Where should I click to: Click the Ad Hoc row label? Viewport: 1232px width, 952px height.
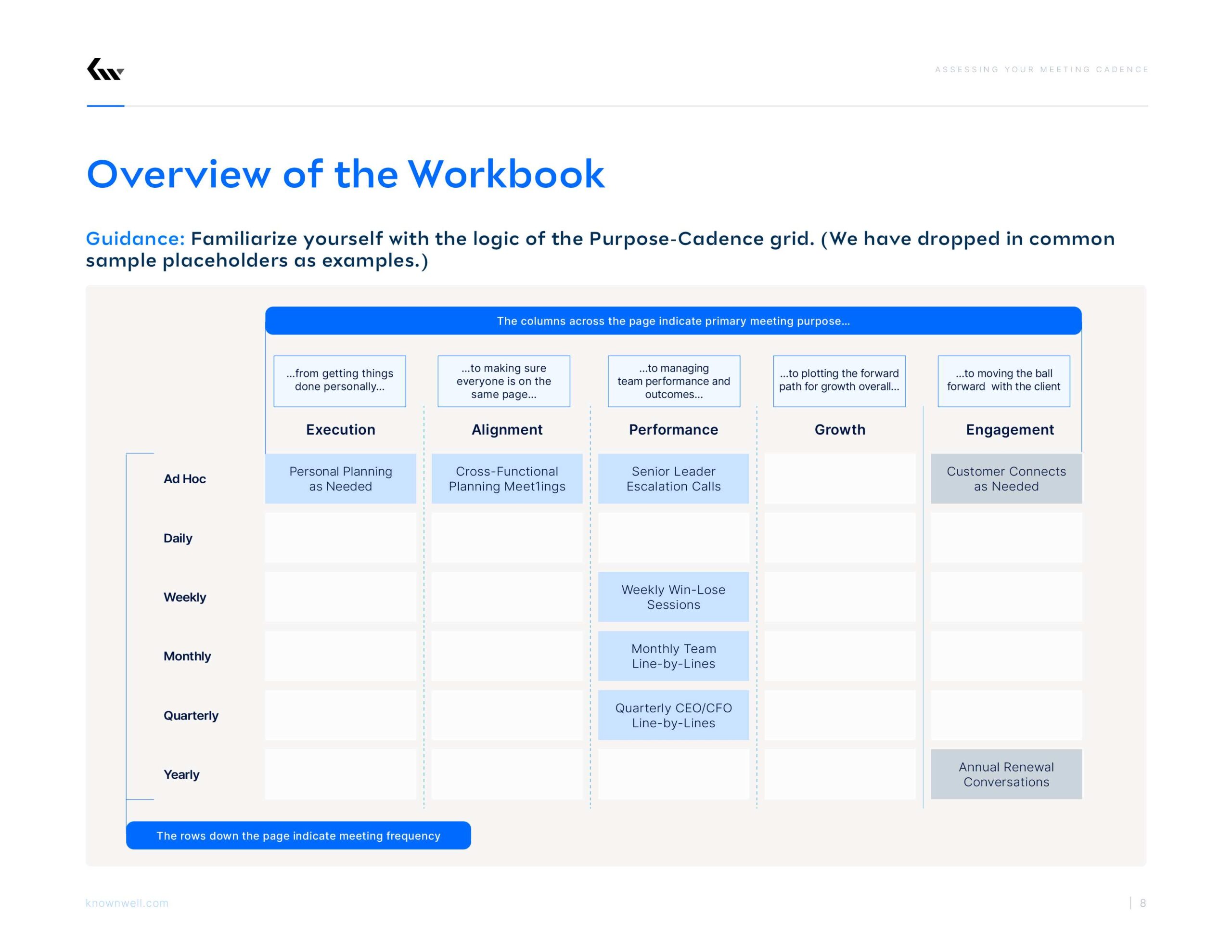click(185, 478)
